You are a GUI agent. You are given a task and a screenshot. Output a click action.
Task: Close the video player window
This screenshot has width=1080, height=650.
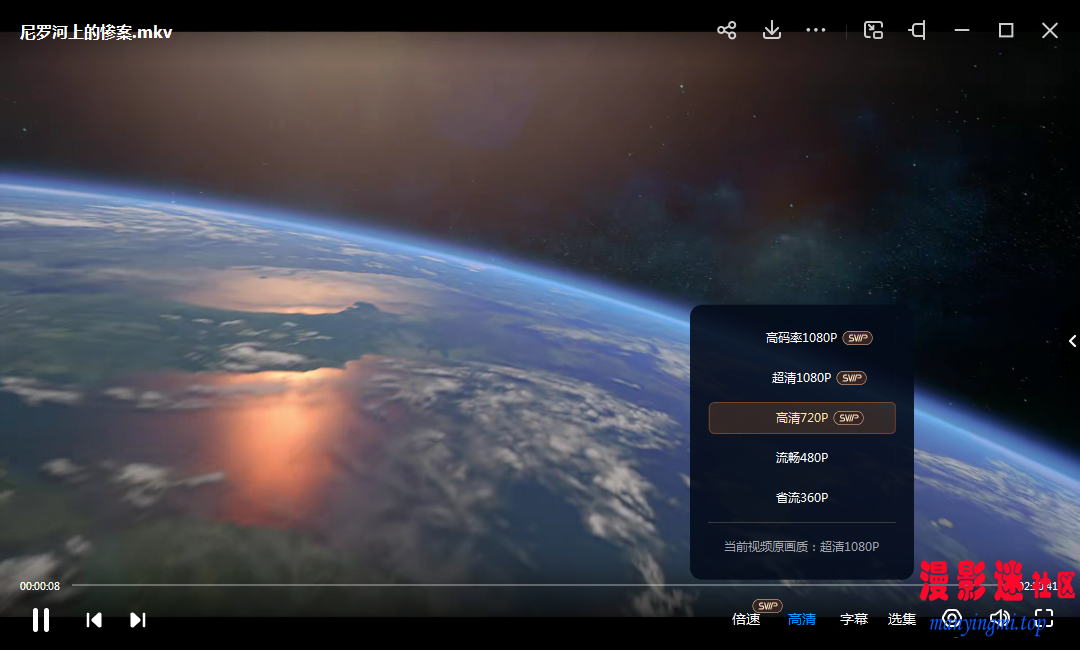[1050, 30]
